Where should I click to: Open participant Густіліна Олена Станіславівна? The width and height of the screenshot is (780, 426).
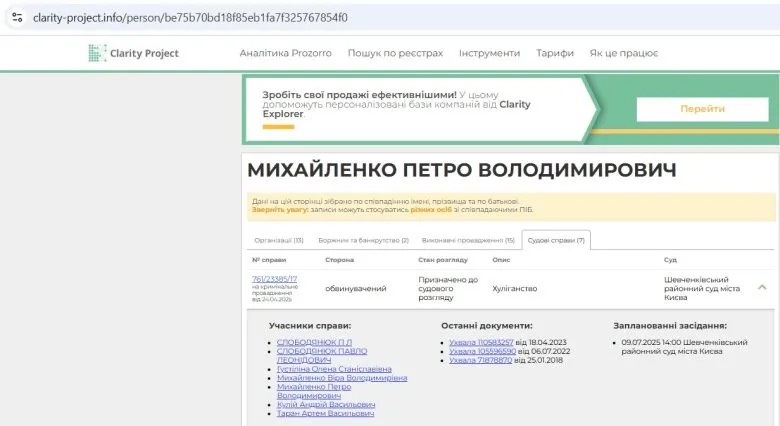(335, 369)
